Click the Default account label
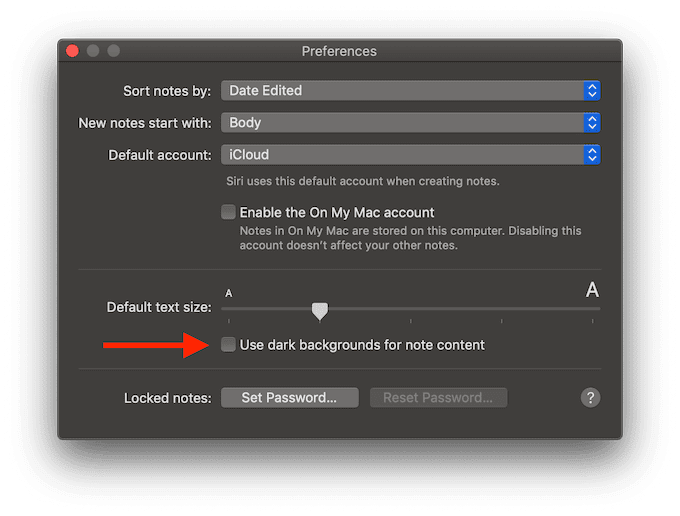This screenshot has width=680, height=516. tap(160, 155)
